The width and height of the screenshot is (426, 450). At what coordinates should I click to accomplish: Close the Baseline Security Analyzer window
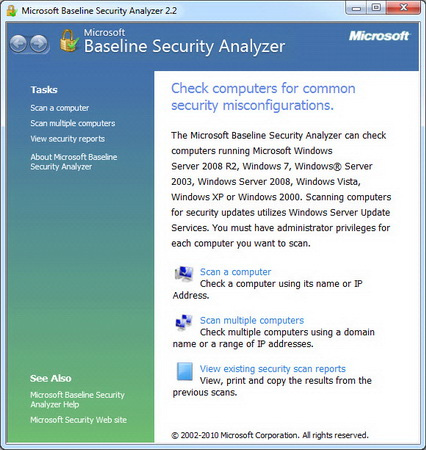[x=403, y=8]
